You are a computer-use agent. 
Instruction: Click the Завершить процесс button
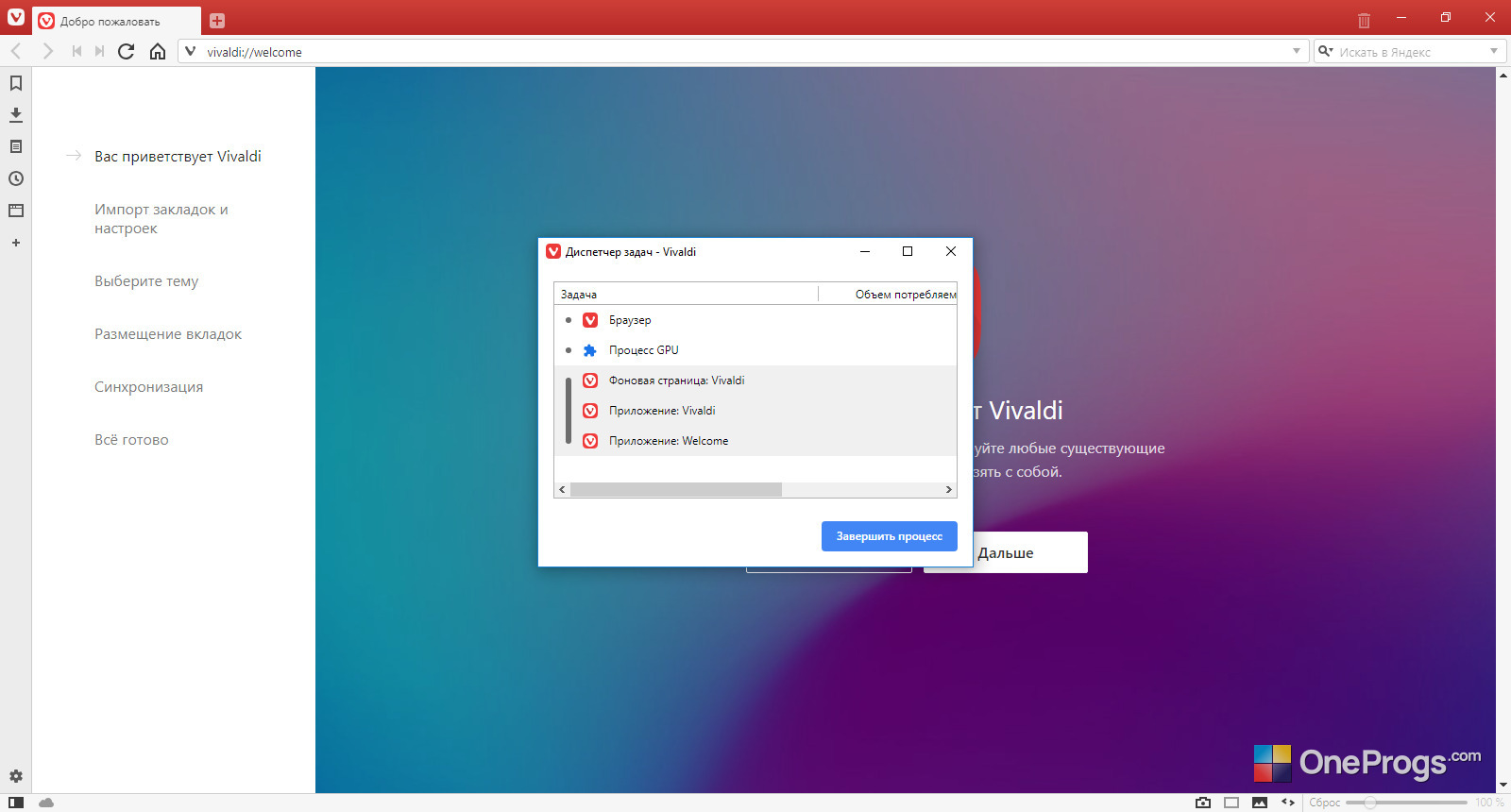click(890, 536)
